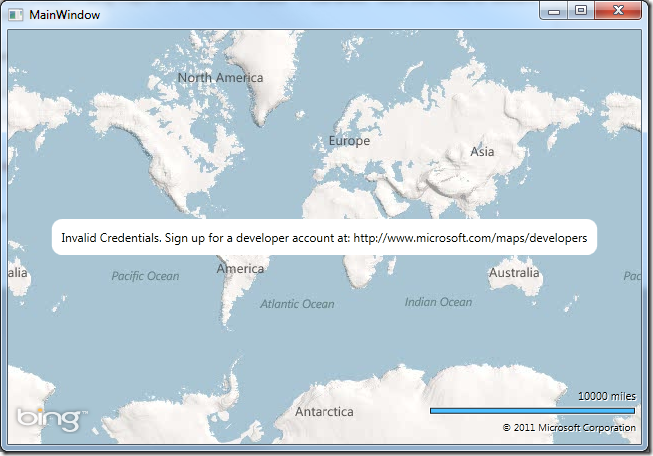Click the Indian Ocean label
653x456 pixels.
pos(439,302)
